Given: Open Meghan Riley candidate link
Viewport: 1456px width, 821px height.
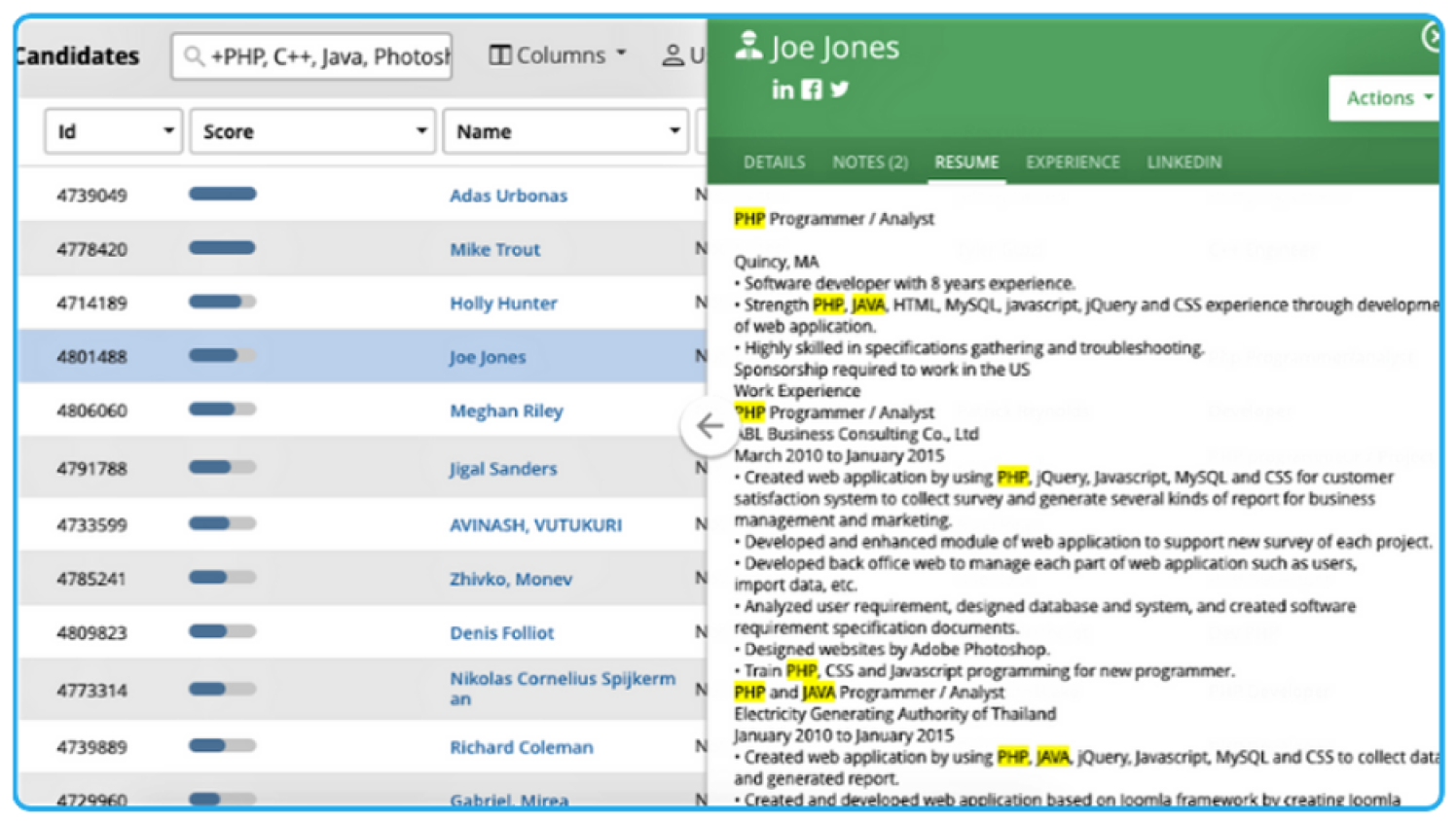Looking at the screenshot, I should 506,410.
